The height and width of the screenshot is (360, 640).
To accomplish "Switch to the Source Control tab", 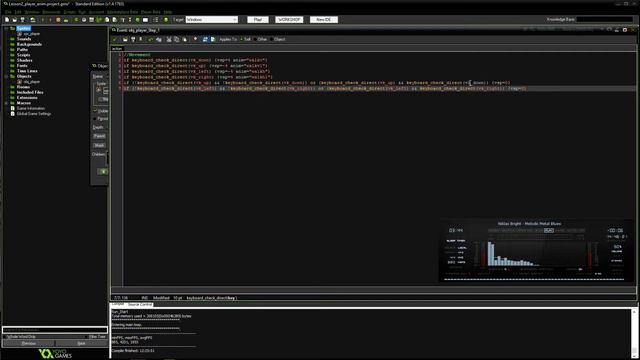I will pyautogui.click(x=140, y=304).
